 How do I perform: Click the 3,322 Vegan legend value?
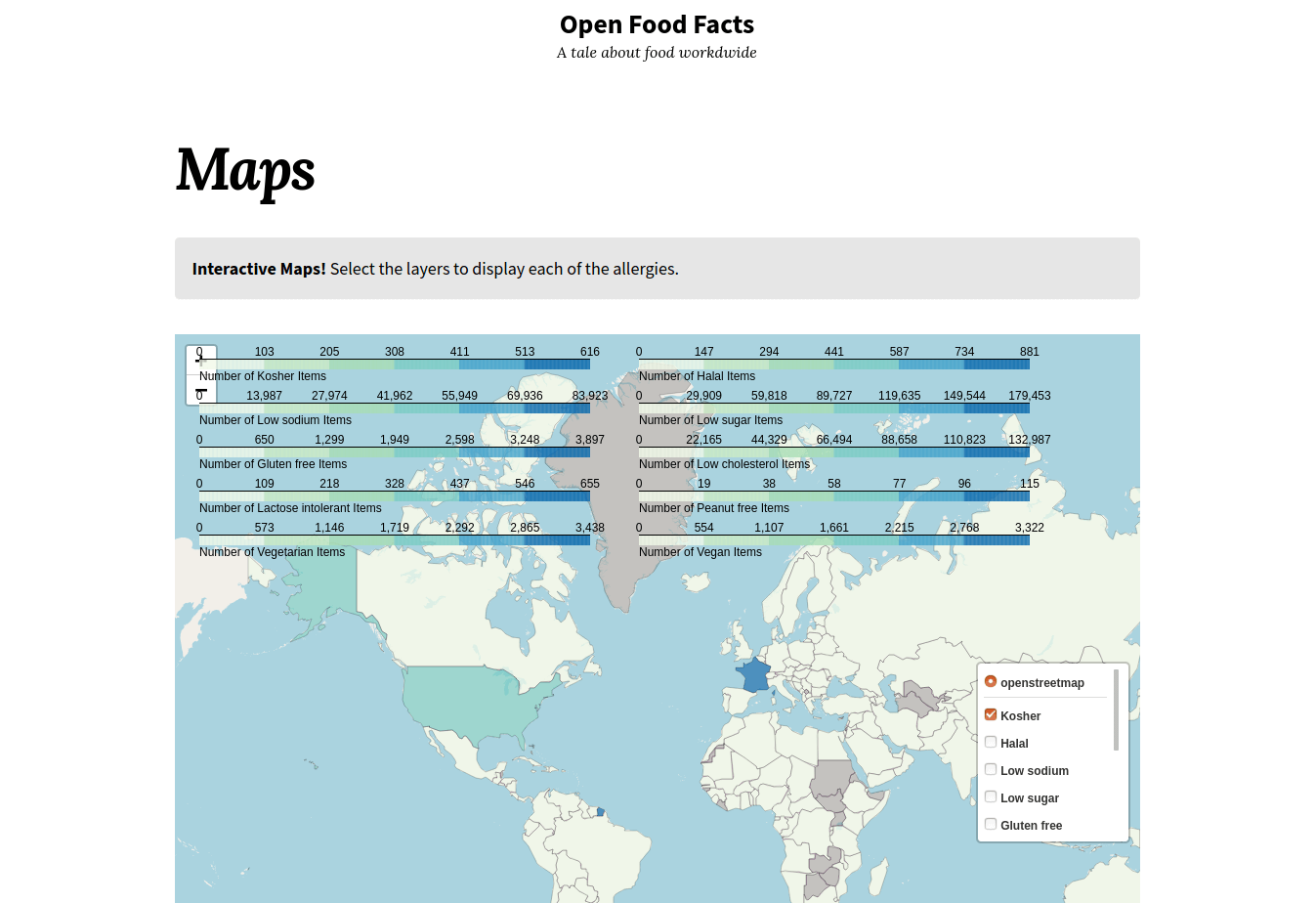click(1030, 528)
